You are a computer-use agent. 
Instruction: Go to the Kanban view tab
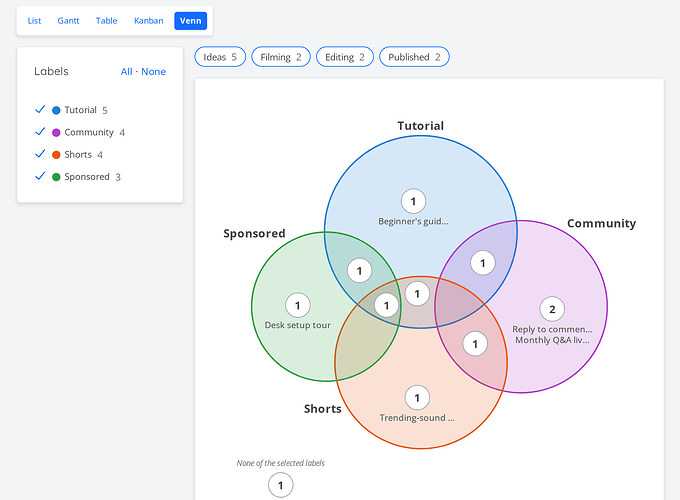(x=149, y=21)
